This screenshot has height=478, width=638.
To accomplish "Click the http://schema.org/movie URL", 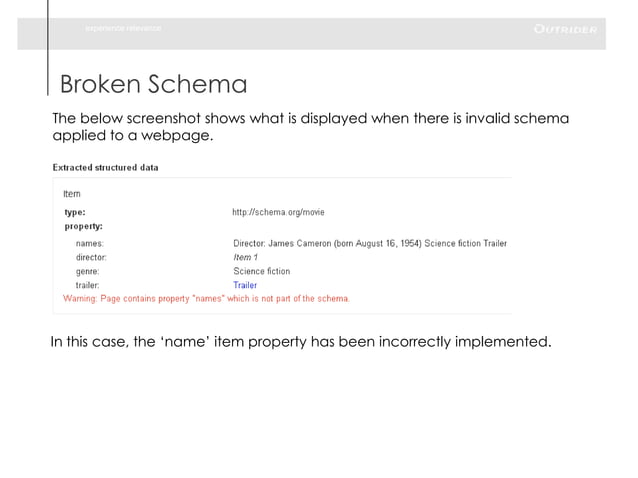I will click(278, 212).
